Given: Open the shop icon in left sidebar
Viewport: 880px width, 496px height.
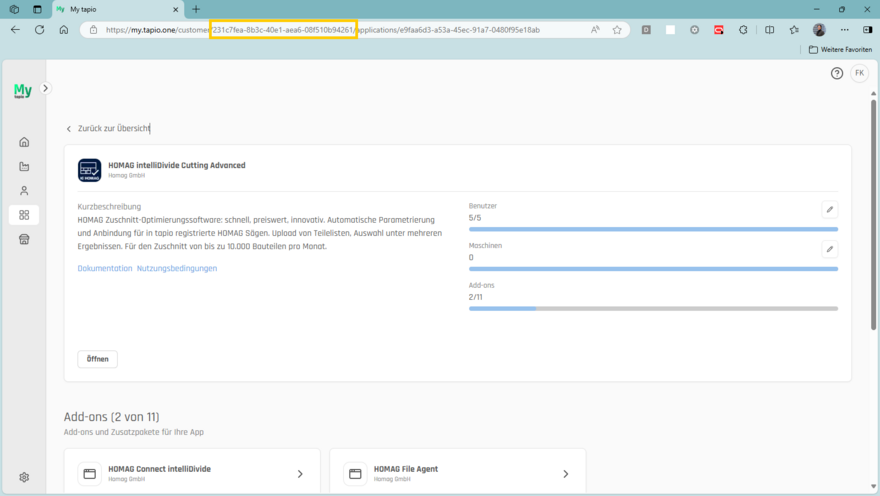Looking at the screenshot, I should click(x=24, y=240).
